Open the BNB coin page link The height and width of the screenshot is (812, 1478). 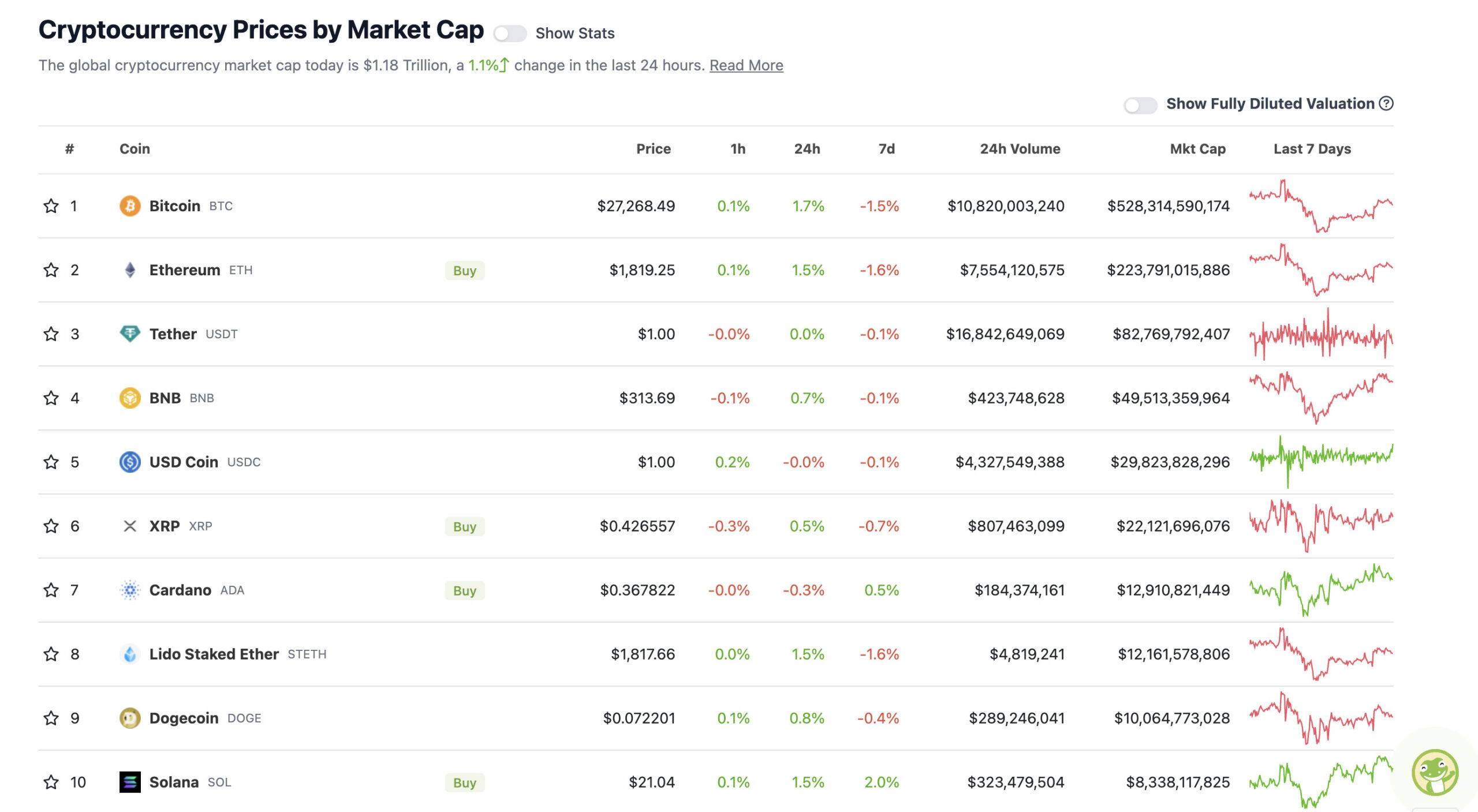[165, 398]
